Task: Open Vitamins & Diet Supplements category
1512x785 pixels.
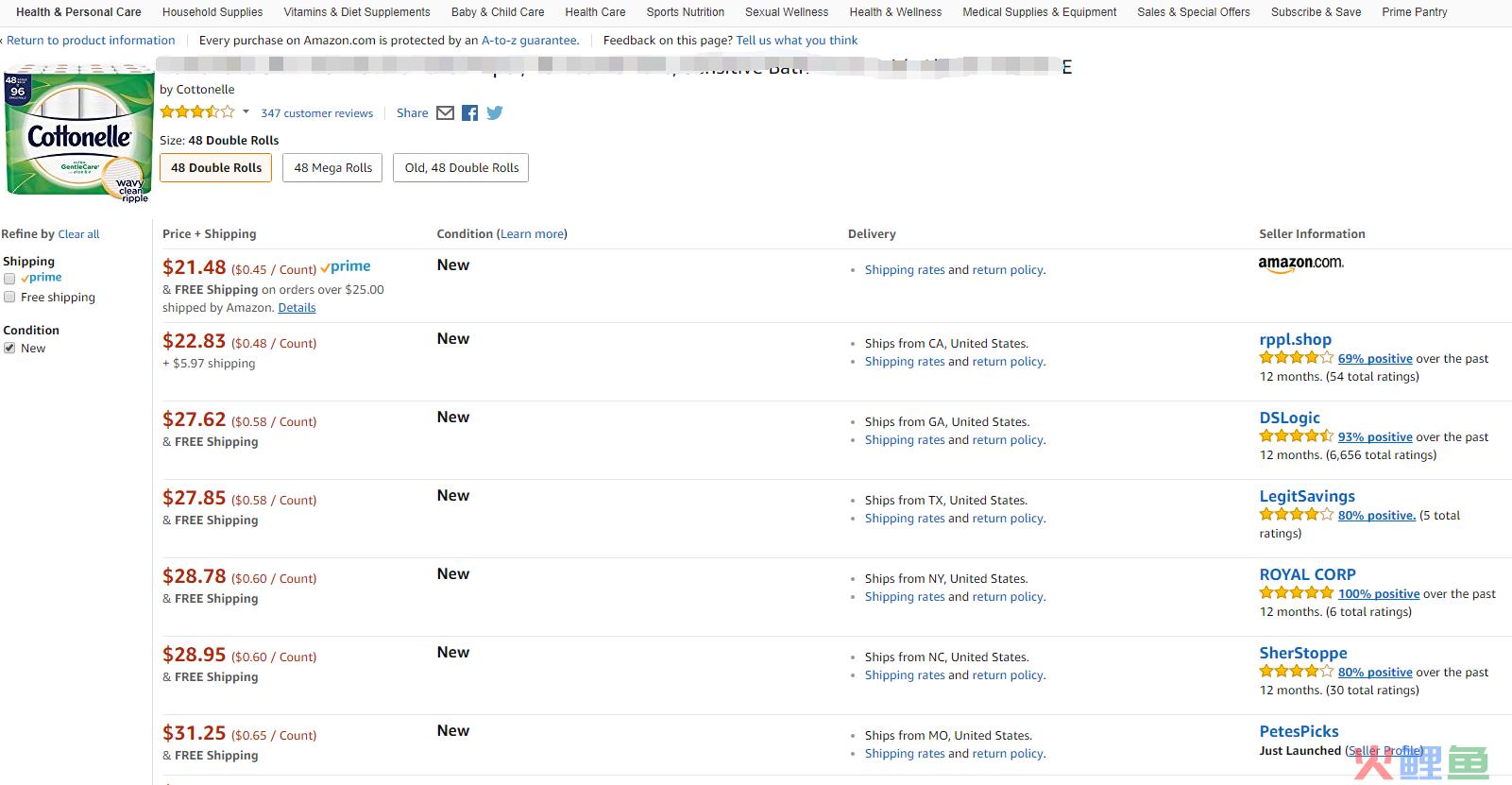Action: click(x=357, y=12)
